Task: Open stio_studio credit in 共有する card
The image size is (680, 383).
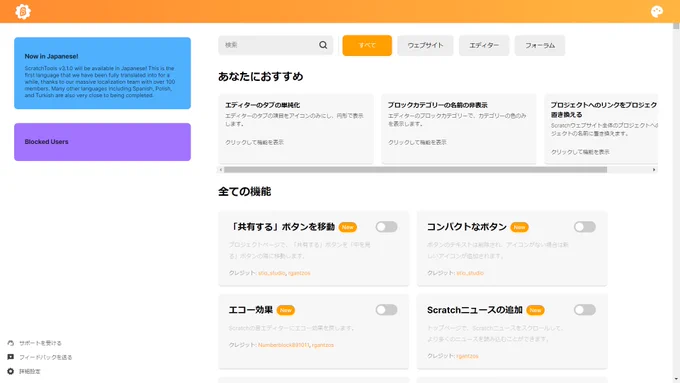Action: pos(272,273)
